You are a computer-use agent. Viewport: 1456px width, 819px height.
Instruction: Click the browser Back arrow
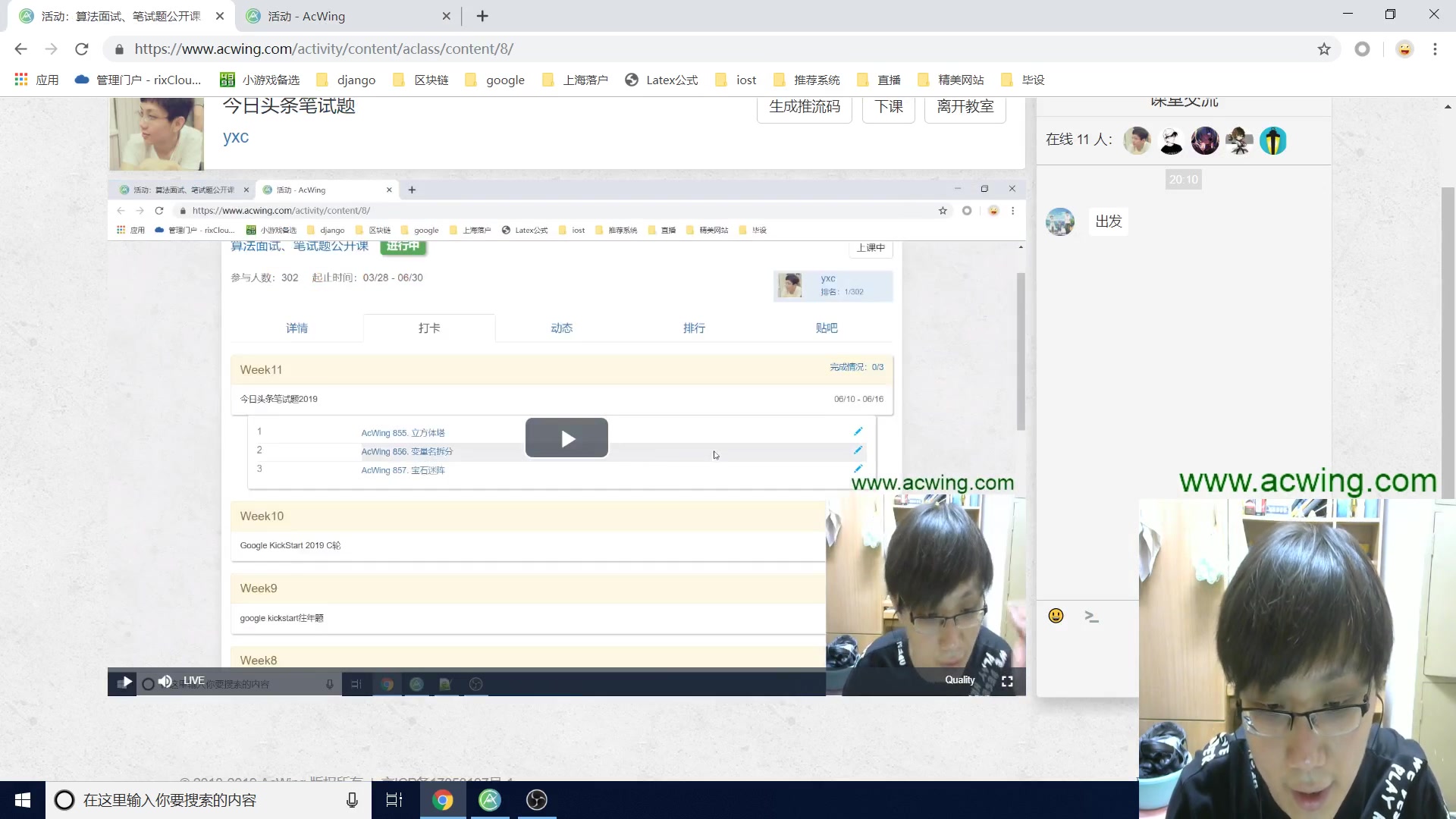(20, 49)
